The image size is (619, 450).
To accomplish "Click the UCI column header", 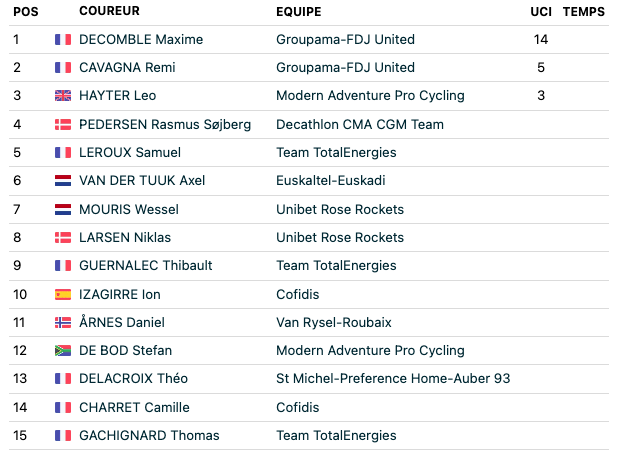I will pos(541,11).
